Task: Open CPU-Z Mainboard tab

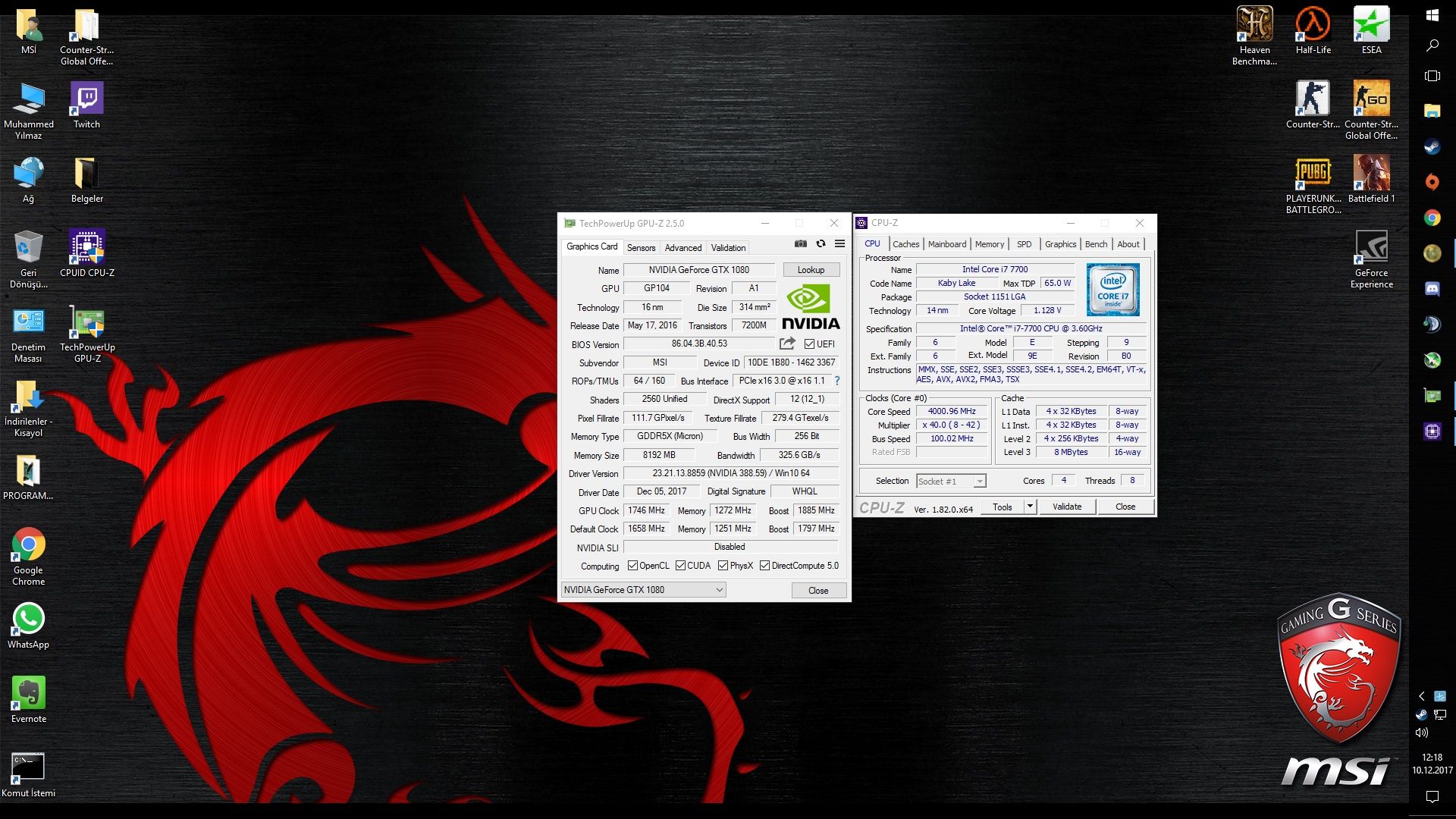Action: pos(946,244)
